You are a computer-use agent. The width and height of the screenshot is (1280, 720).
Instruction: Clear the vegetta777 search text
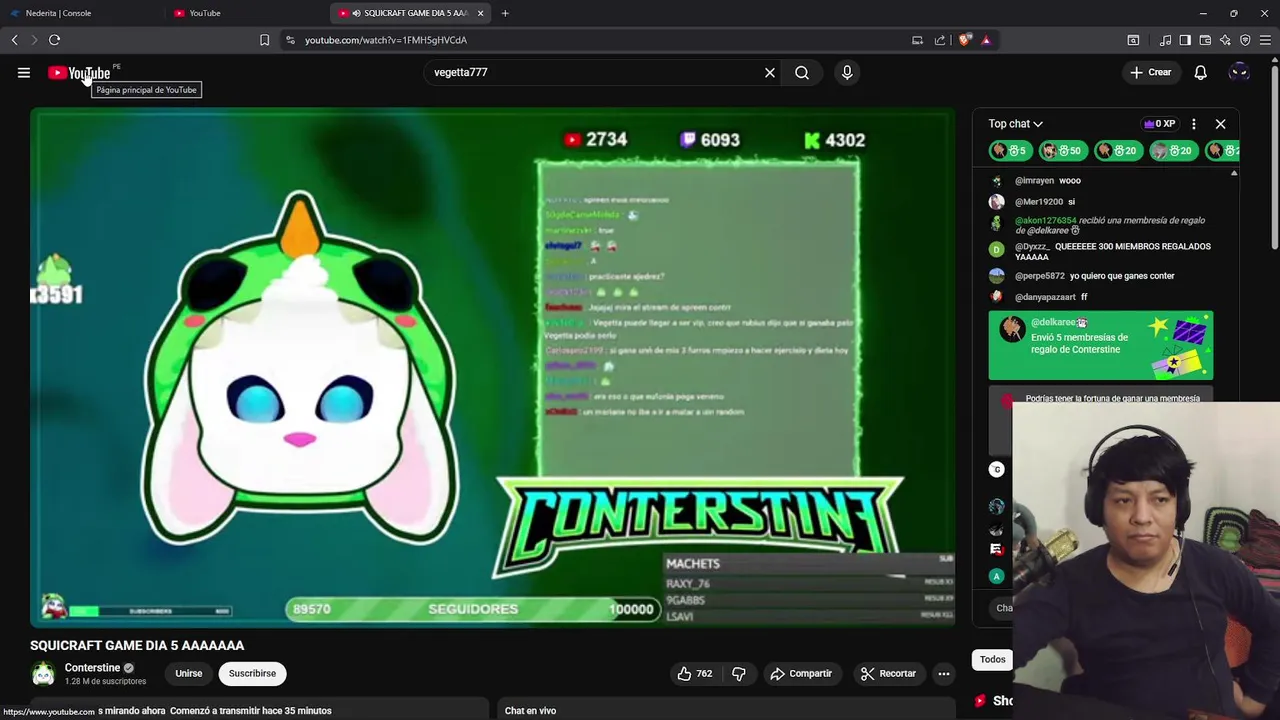tap(770, 72)
